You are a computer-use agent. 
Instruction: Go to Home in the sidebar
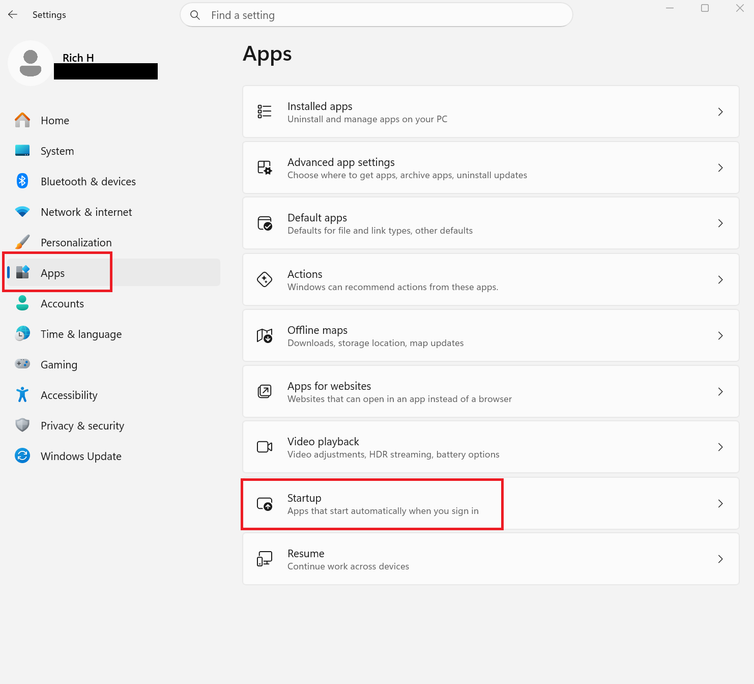coord(55,120)
